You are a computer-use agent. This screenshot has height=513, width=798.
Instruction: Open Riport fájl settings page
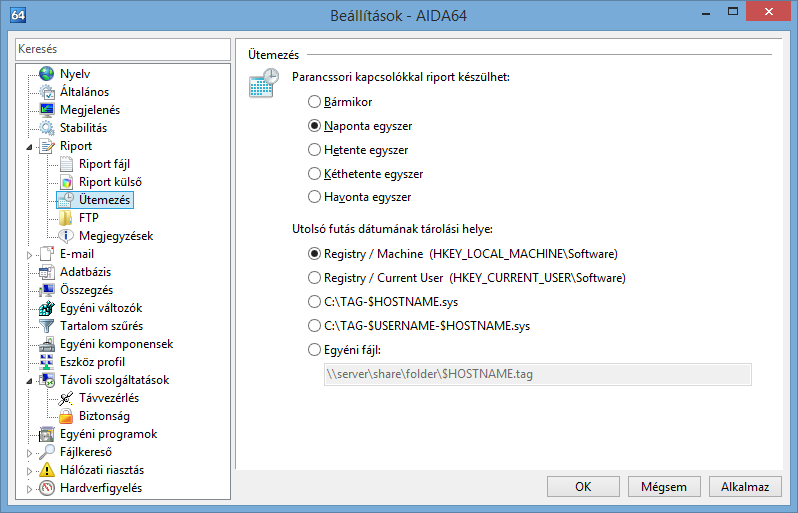tap(104, 164)
